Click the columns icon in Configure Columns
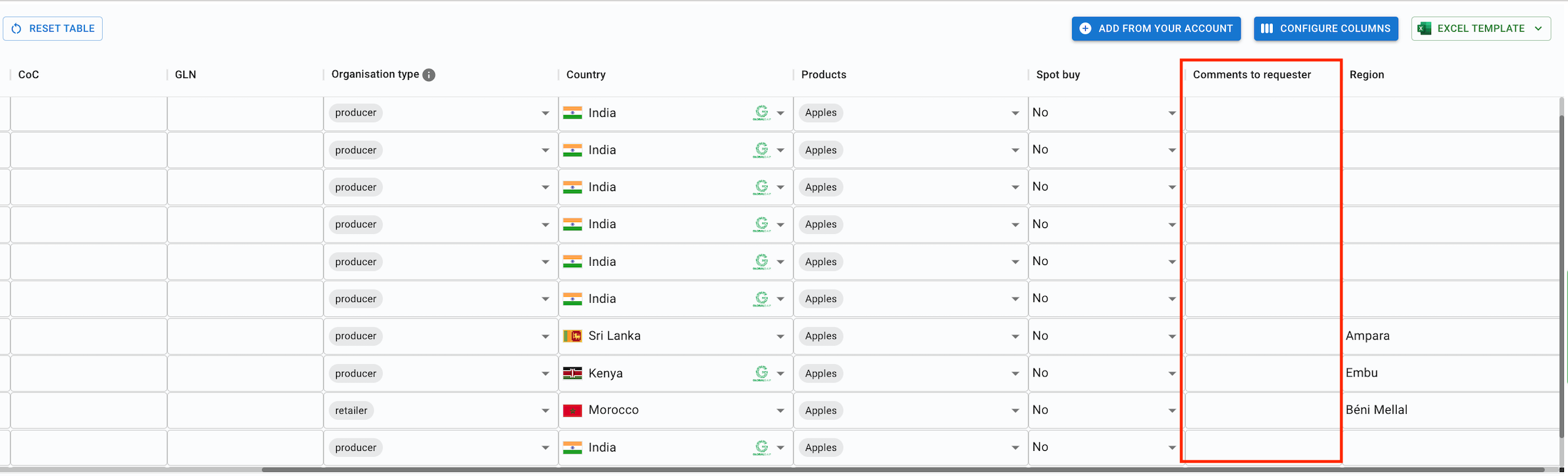The height and width of the screenshot is (476, 1568). (1266, 28)
